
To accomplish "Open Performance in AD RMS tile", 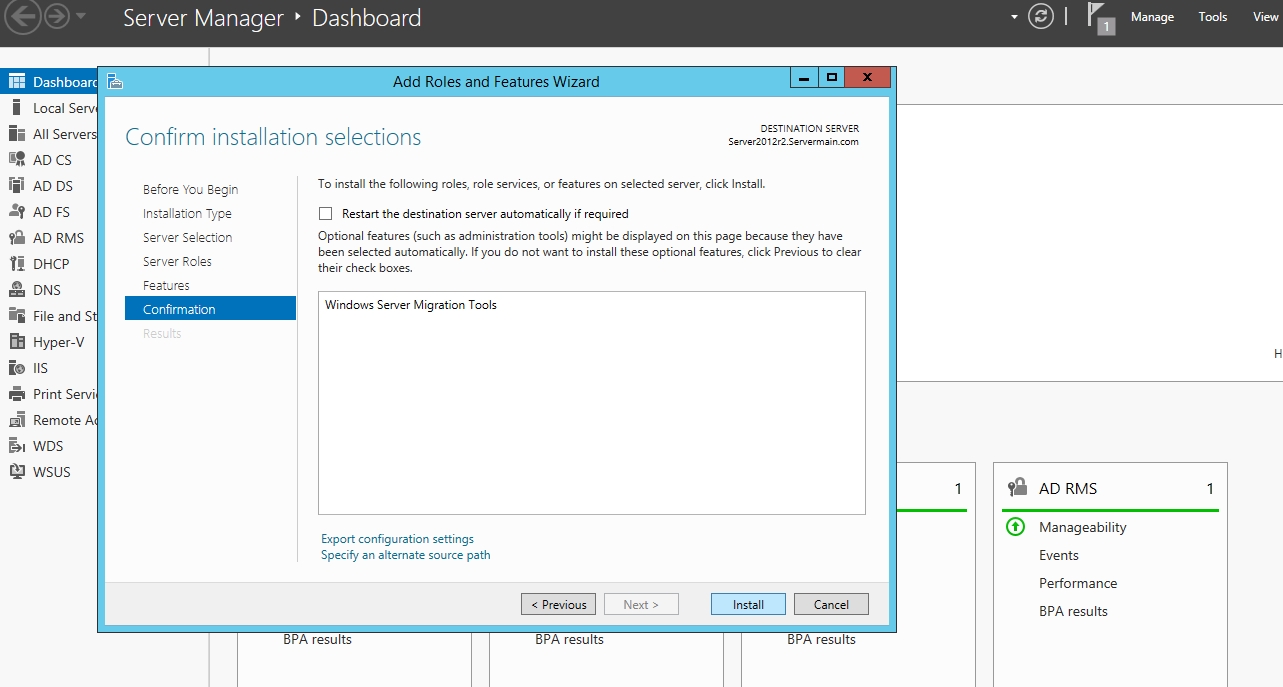I will click(1078, 583).
